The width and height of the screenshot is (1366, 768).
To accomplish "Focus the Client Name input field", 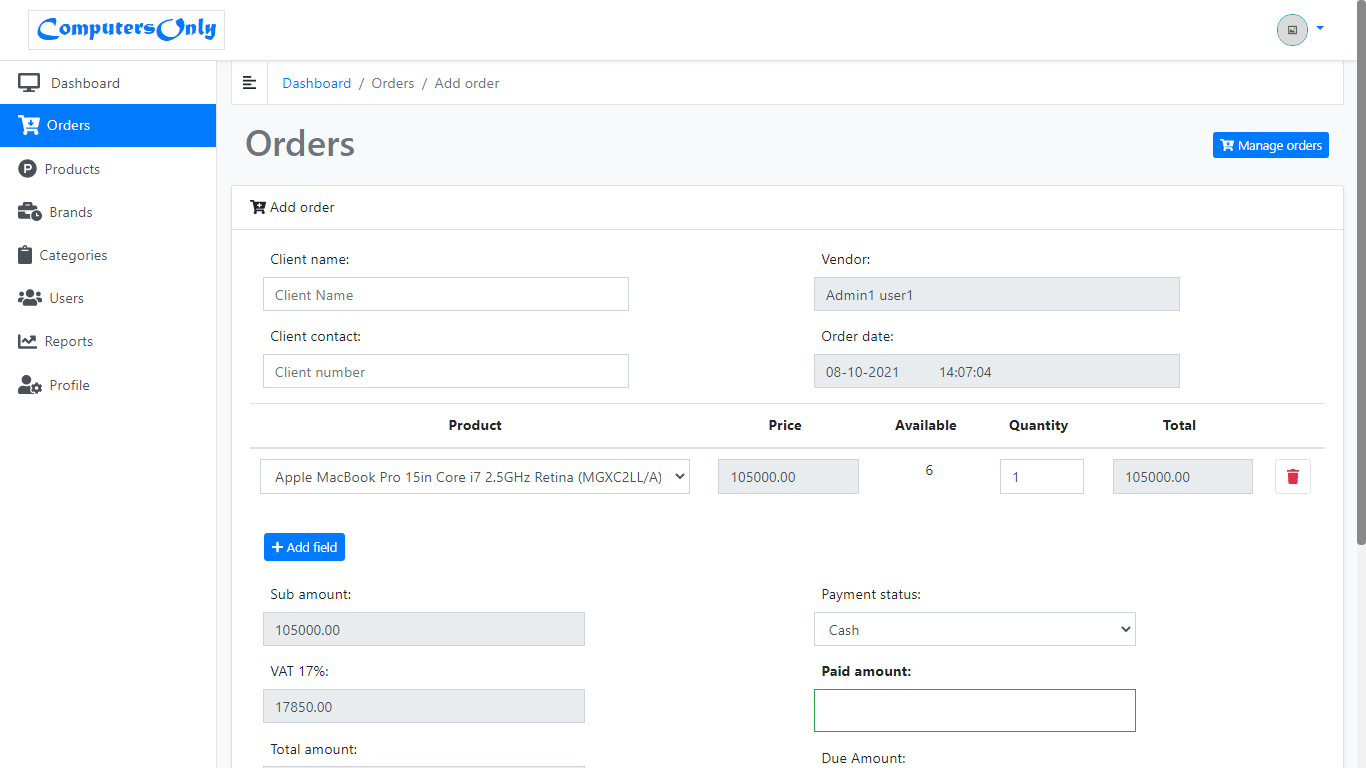I will click(446, 295).
